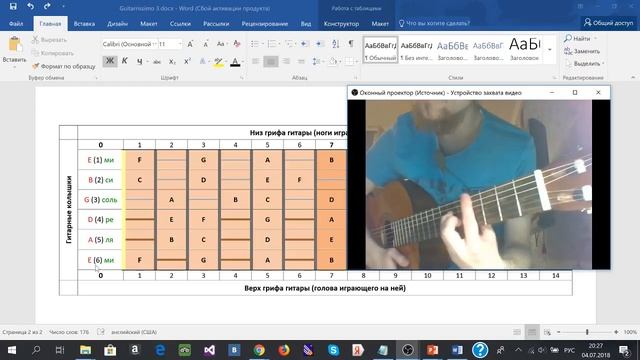Toggle center alignment
640x360 pixels.
(271, 62)
